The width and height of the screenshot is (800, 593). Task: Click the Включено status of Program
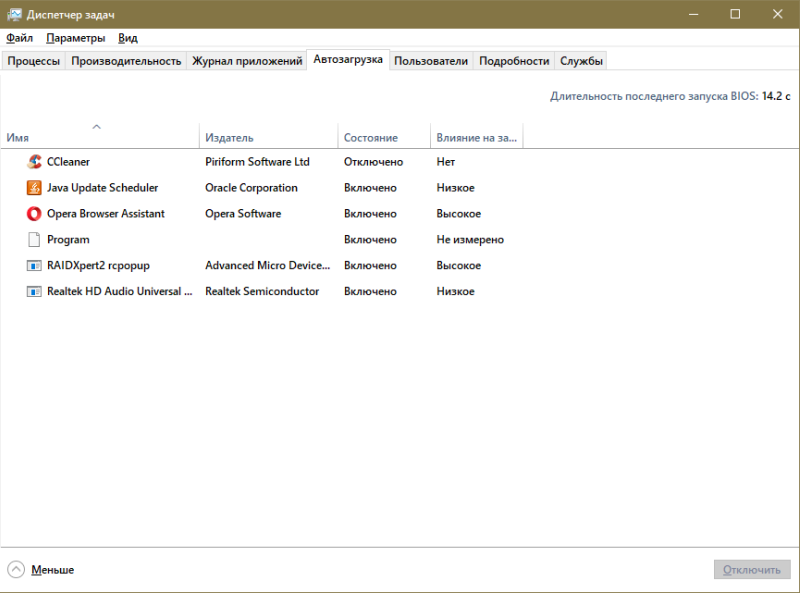click(370, 240)
